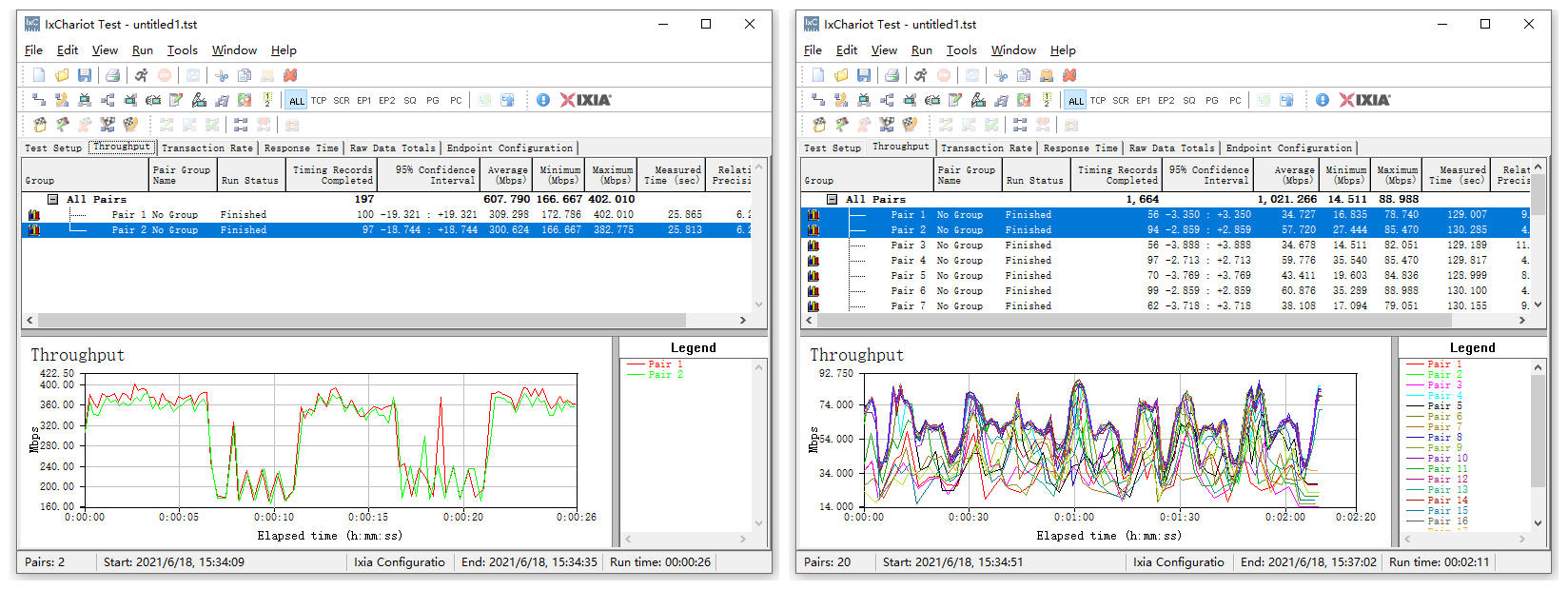Open the Test Setup tab in the left window
The width and height of the screenshot is (1568, 590).
pyautogui.click(x=53, y=147)
